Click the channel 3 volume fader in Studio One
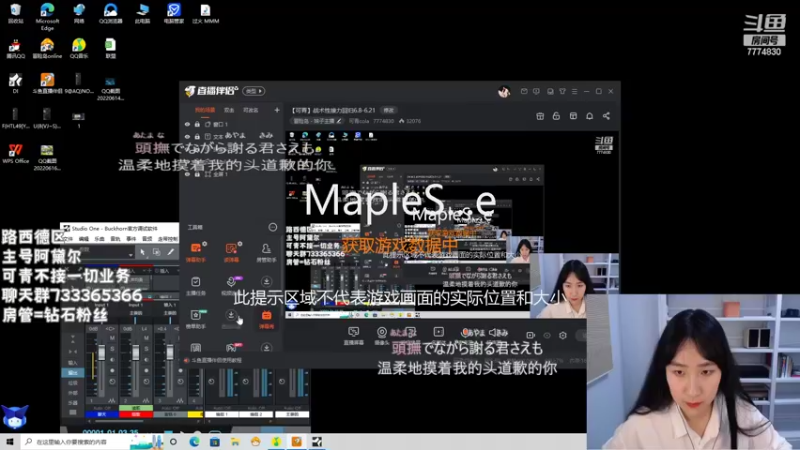 coord(169,353)
